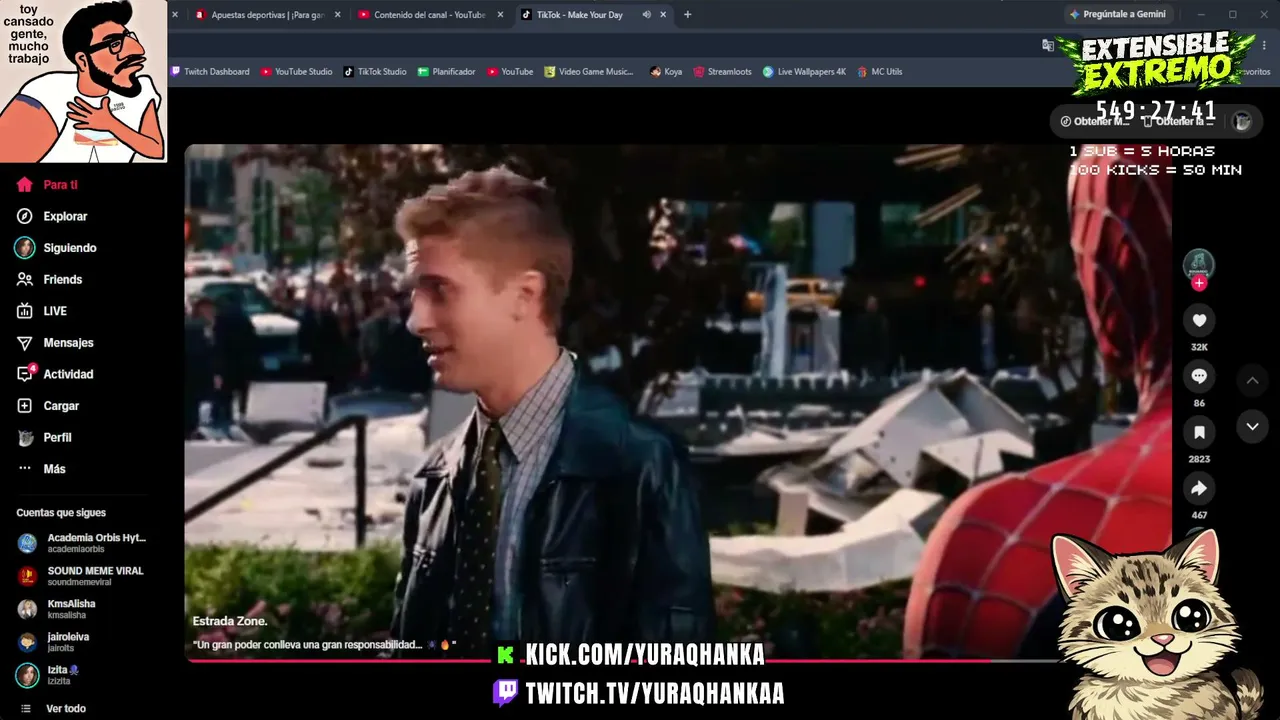1280x720 pixels.
Task: Click the profile avatar at top right
Action: point(1242,121)
